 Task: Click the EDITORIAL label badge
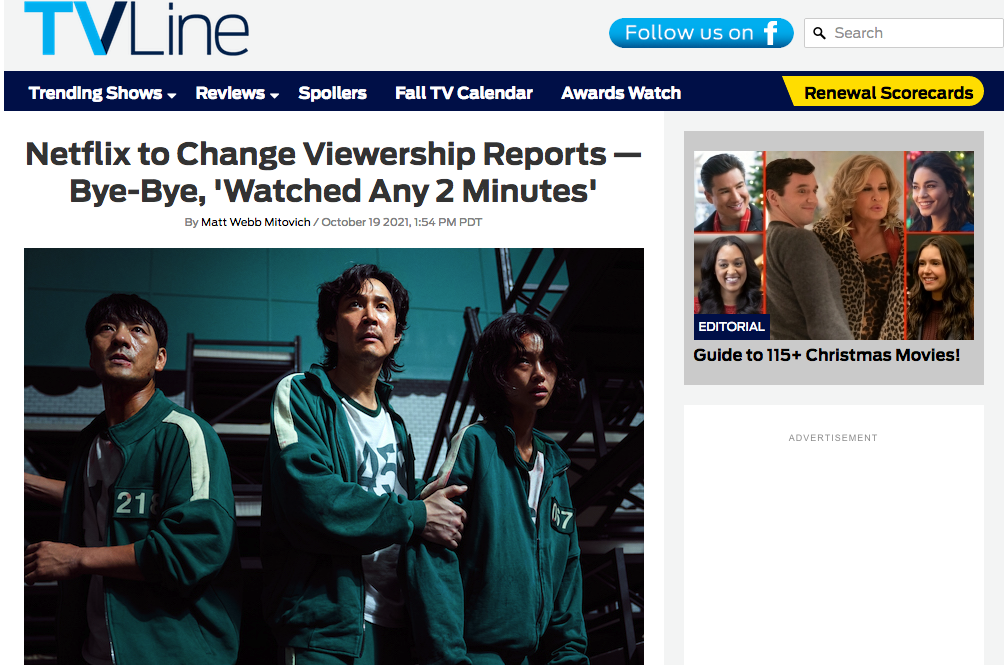[732, 327]
